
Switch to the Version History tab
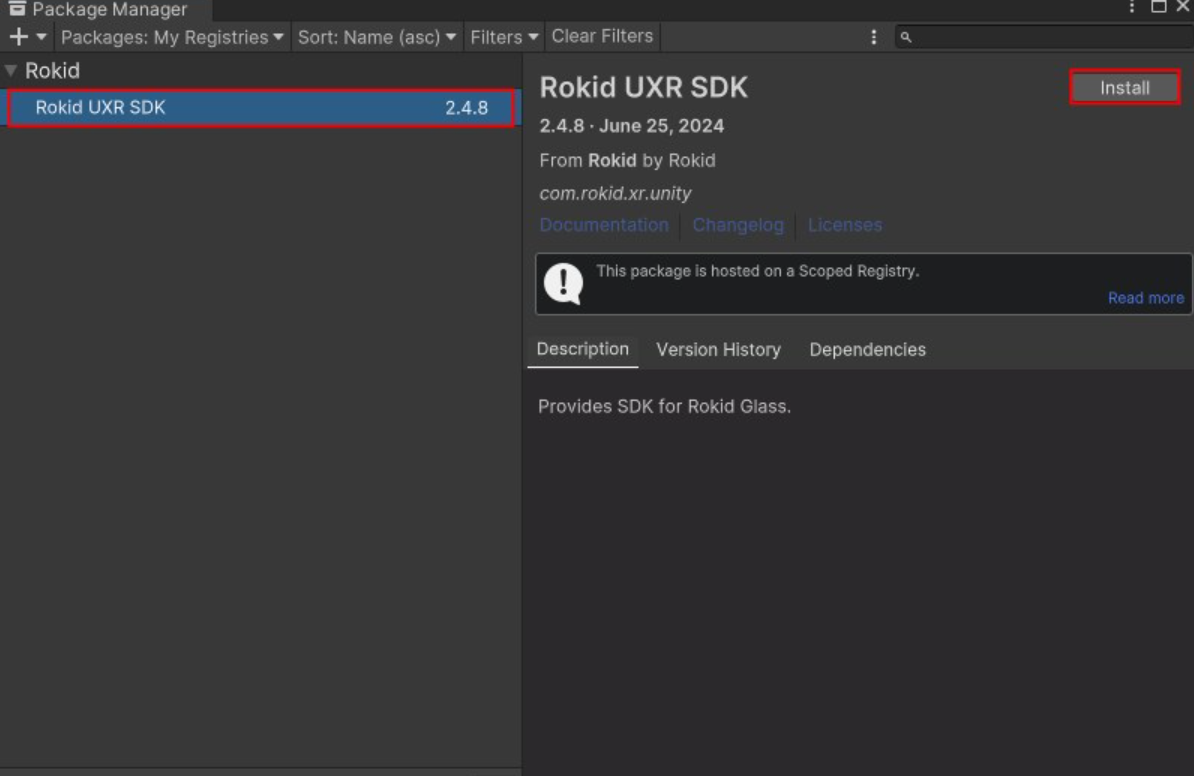(718, 350)
